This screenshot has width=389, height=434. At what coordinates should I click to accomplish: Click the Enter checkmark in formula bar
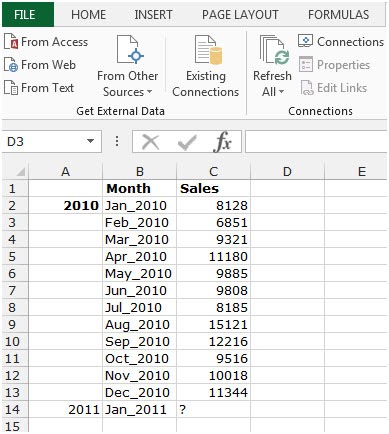tap(187, 142)
